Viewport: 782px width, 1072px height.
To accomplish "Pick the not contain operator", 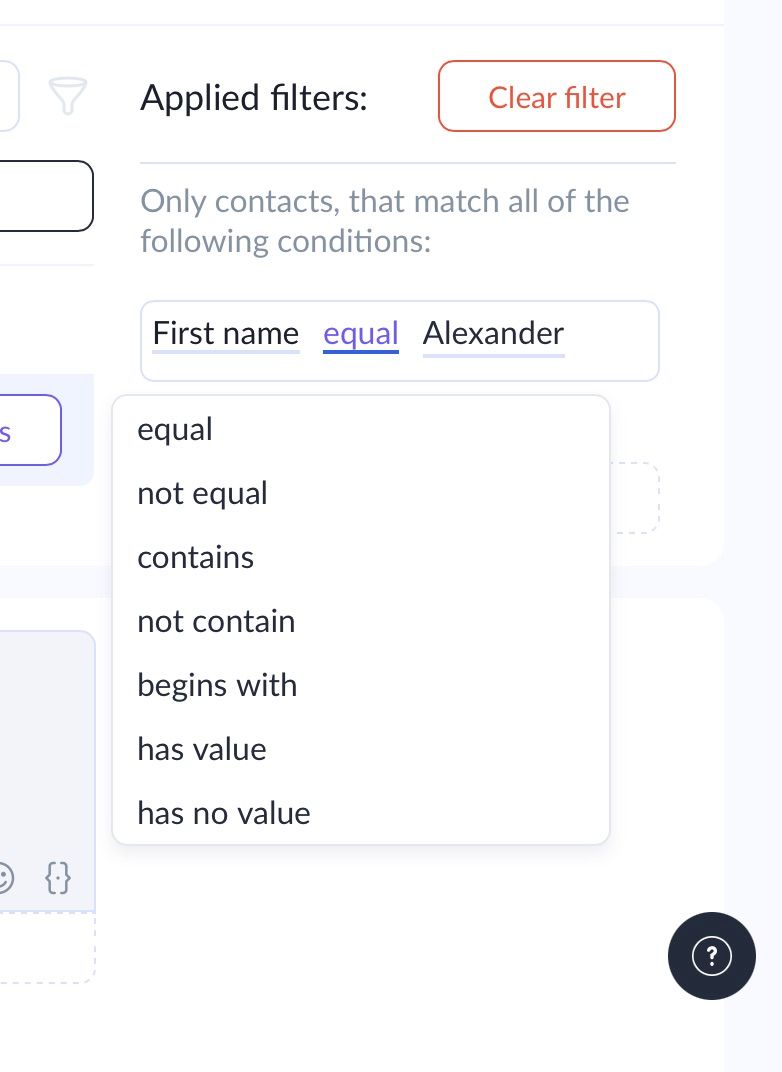I will pos(216,622).
